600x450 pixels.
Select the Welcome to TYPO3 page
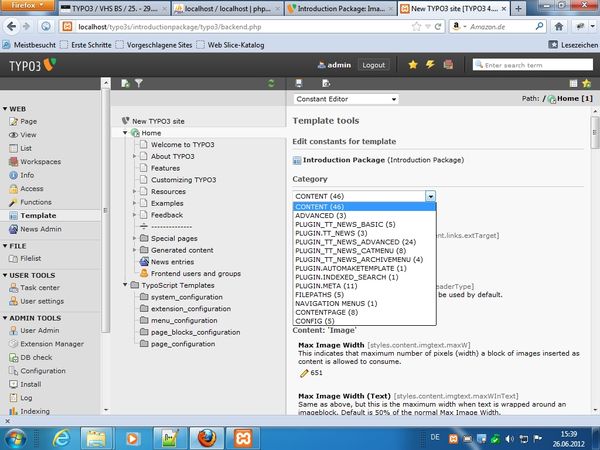183,145
